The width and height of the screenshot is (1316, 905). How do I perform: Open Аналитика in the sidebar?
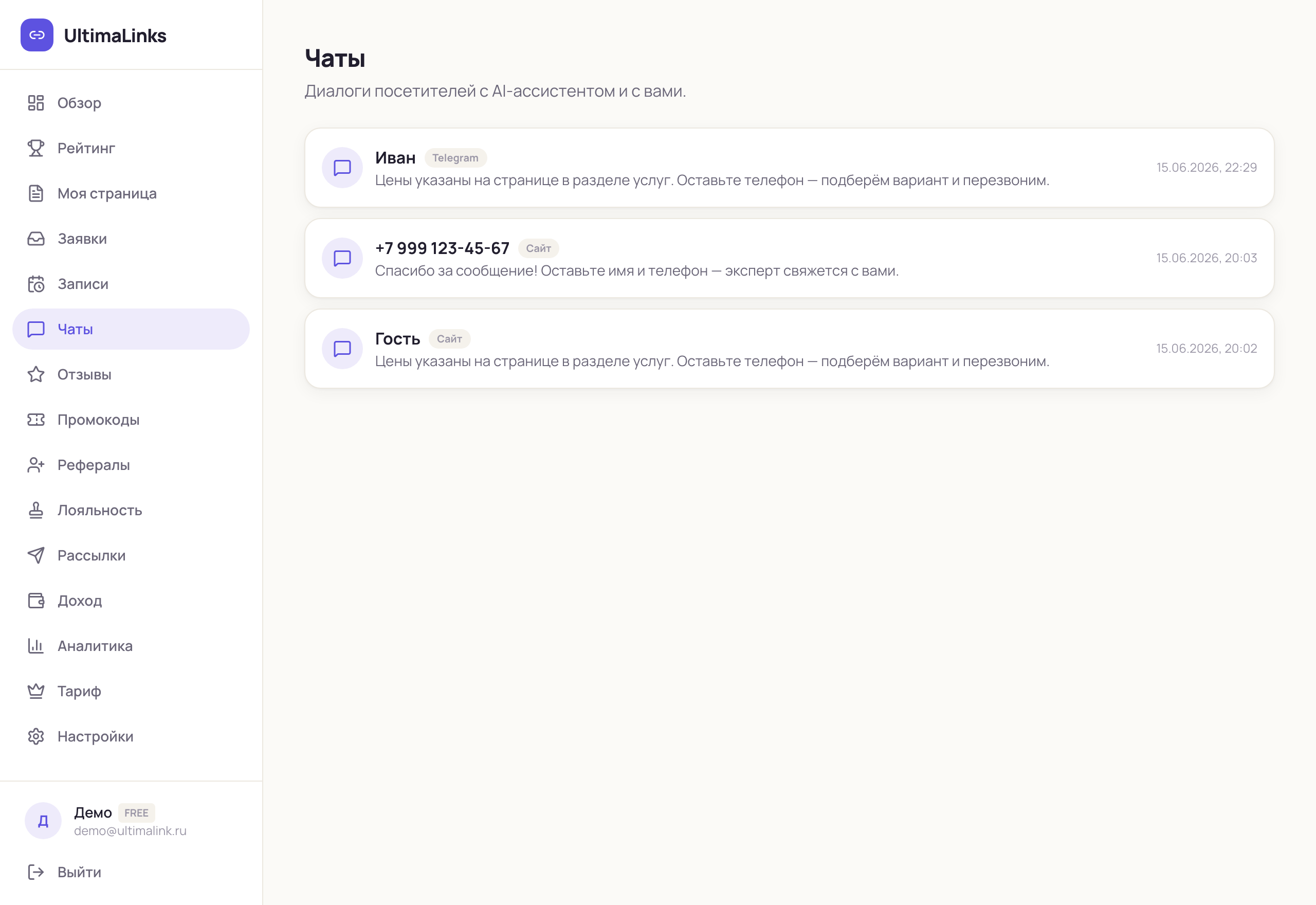pyautogui.click(x=131, y=646)
